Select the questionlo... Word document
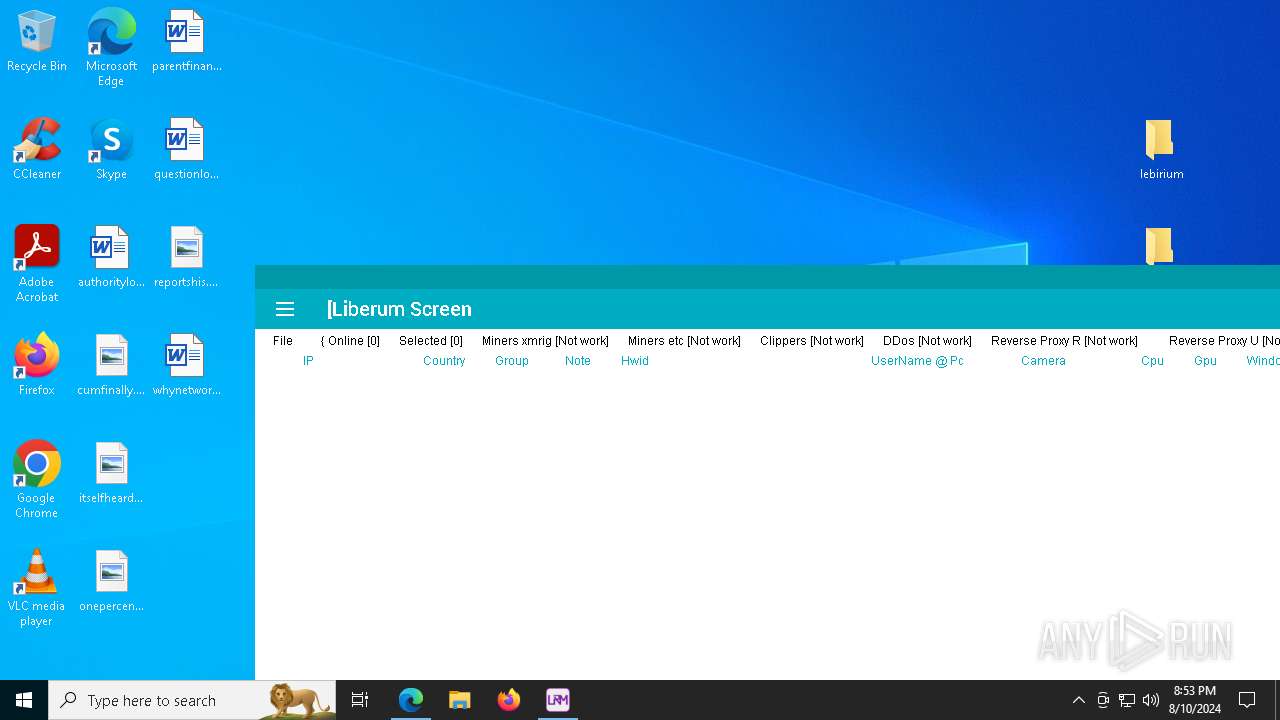The width and height of the screenshot is (1280, 720). point(186,150)
